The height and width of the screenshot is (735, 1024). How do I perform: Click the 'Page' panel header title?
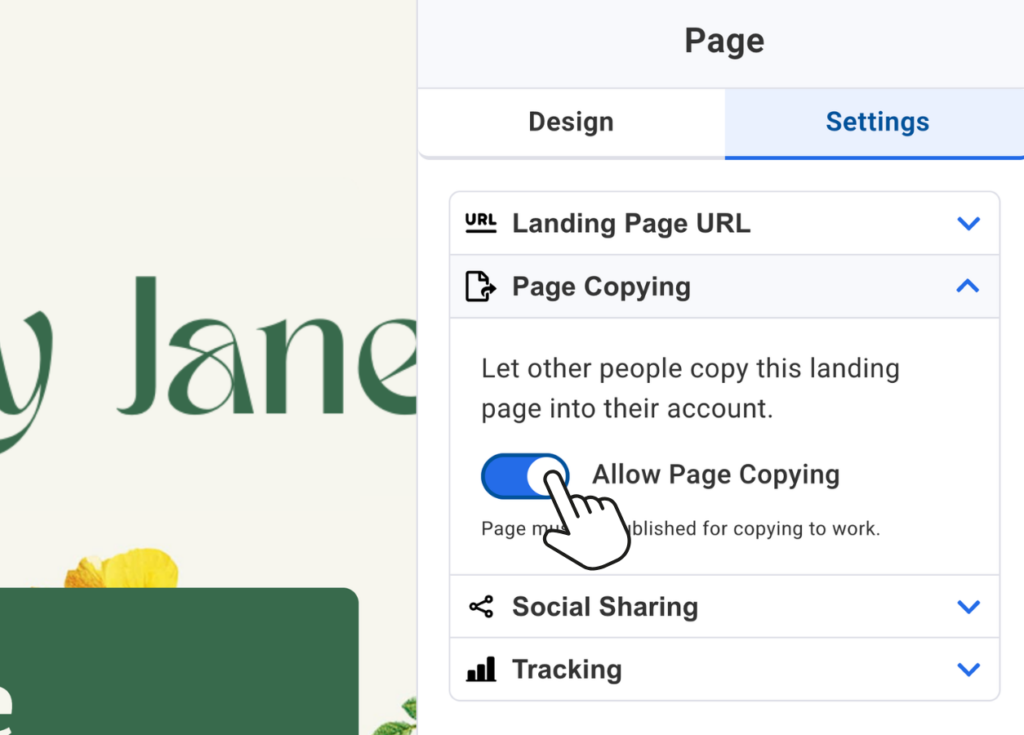pos(724,42)
